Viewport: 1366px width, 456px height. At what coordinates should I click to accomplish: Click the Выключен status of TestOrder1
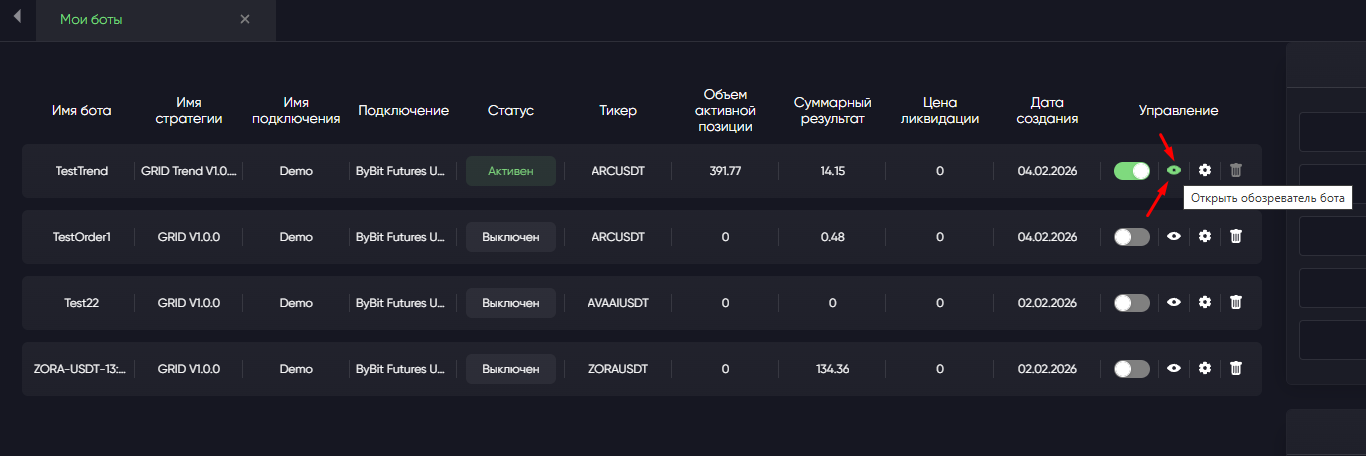[x=510, y=237]
